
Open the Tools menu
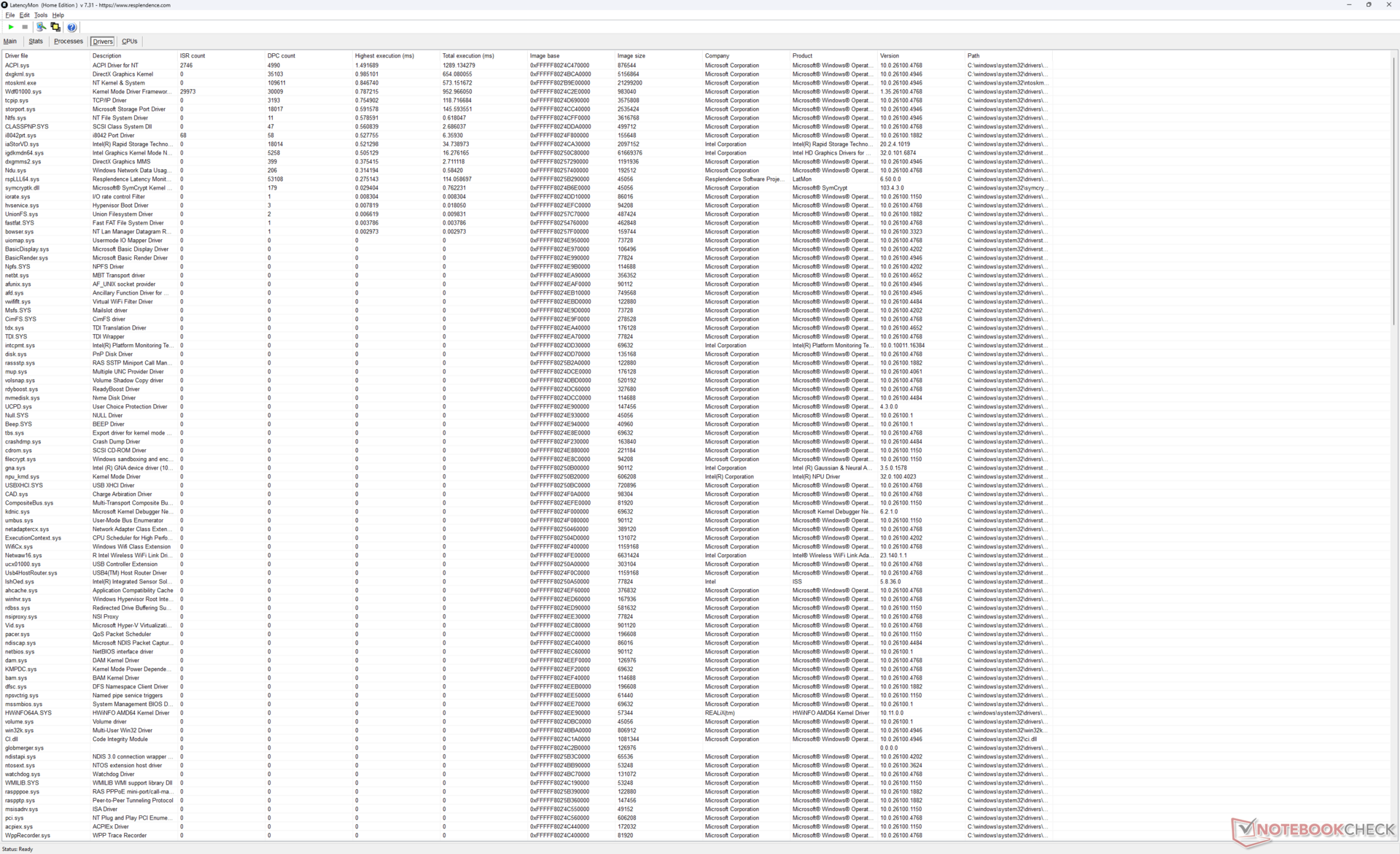tap(41, 15)
